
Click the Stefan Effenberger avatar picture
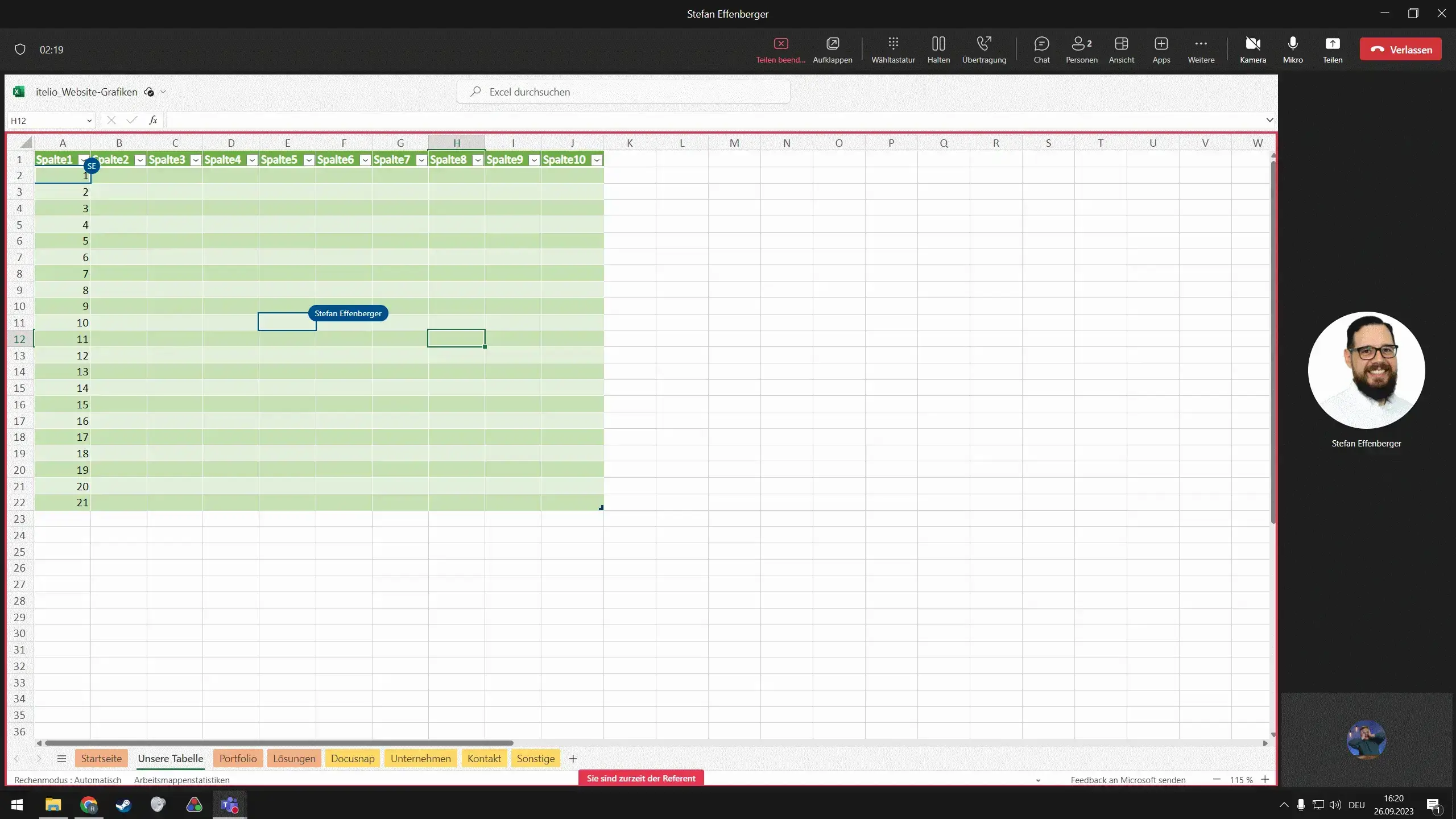coord(1366,370)
